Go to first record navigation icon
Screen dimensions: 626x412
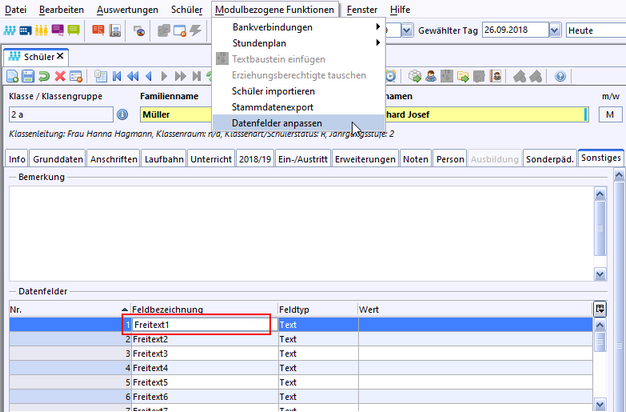[x=117, y=76]
